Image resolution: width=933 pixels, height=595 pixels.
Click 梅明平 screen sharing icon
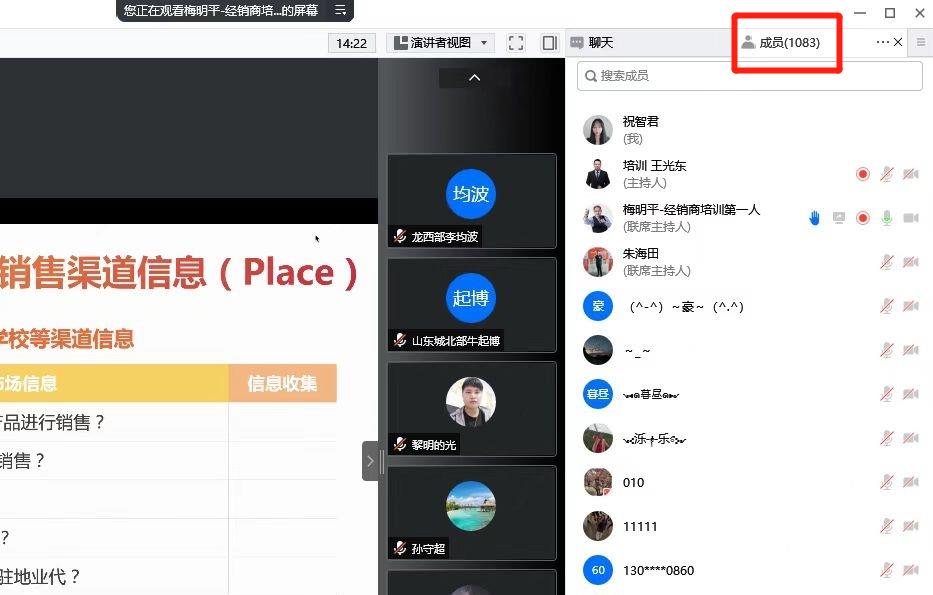click(x=839, y=218)
